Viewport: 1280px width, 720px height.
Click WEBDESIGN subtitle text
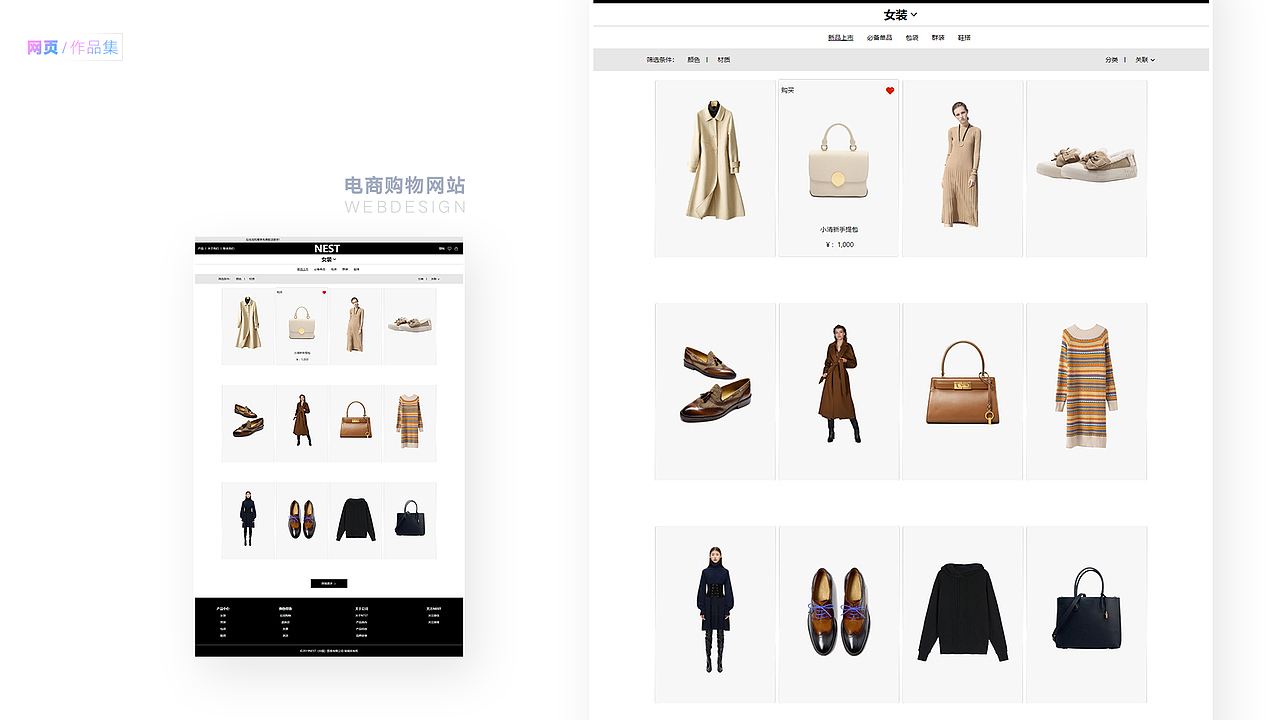(x=405, y=207)
